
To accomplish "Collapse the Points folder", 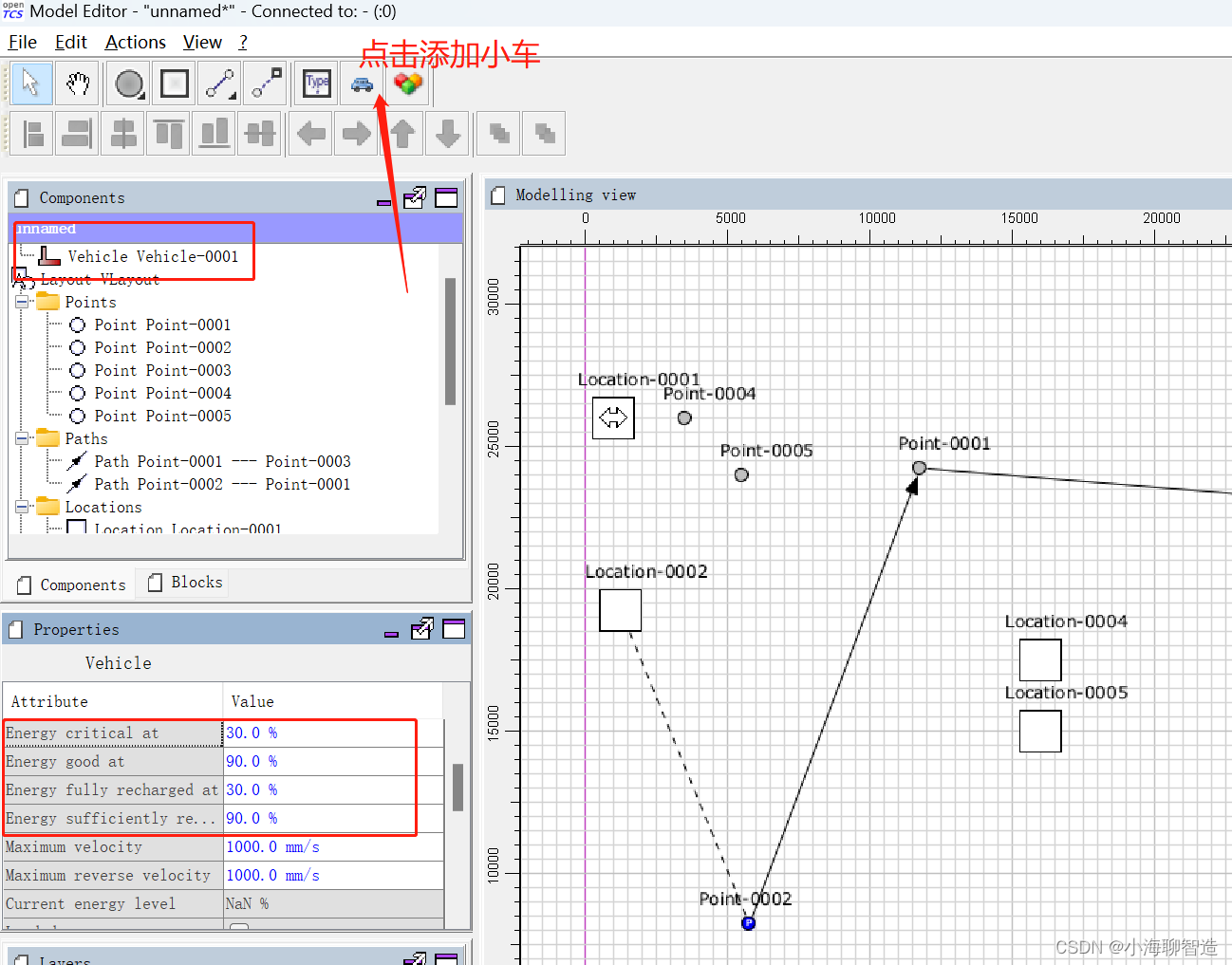I will point(21,302).
